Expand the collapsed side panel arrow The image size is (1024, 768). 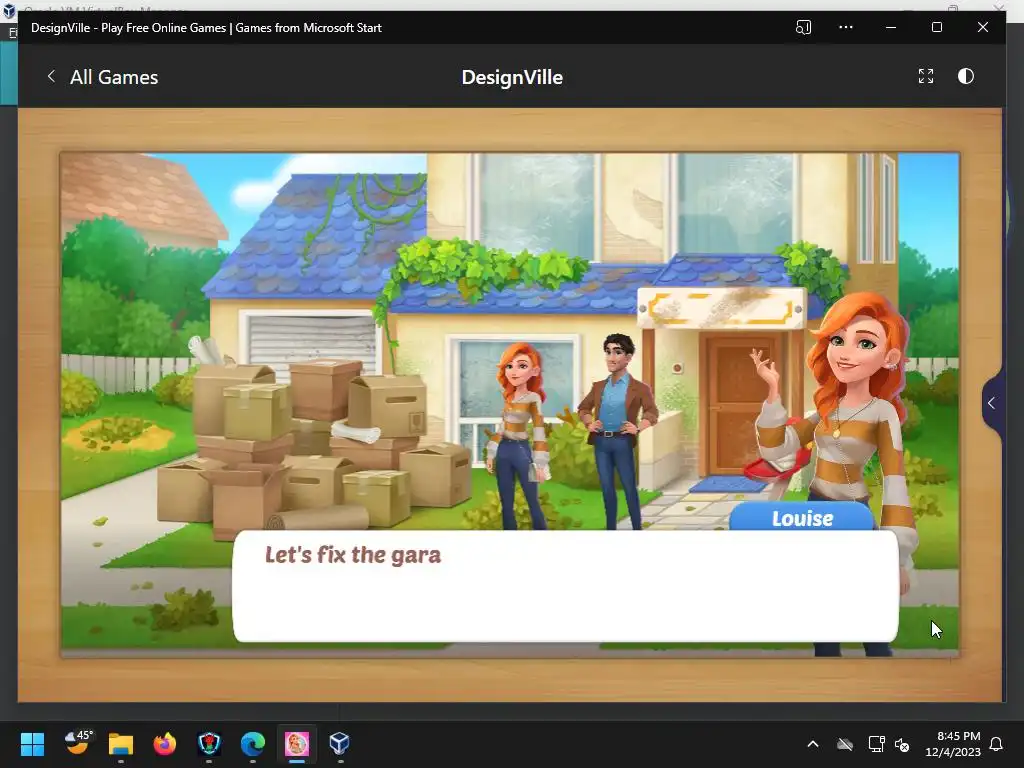click(x=992, y=403)
